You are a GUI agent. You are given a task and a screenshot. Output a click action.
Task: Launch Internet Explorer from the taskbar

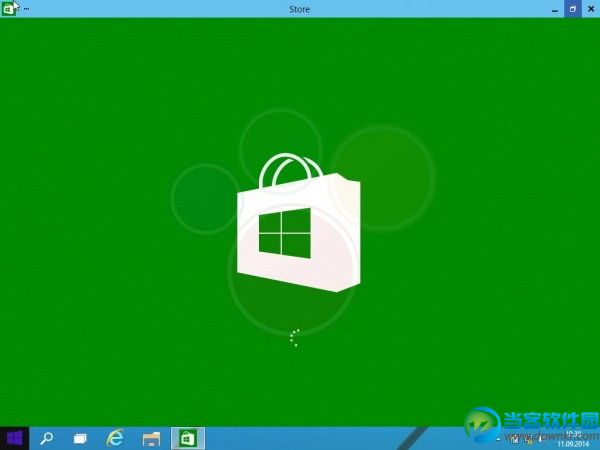(x=115, y=438)
